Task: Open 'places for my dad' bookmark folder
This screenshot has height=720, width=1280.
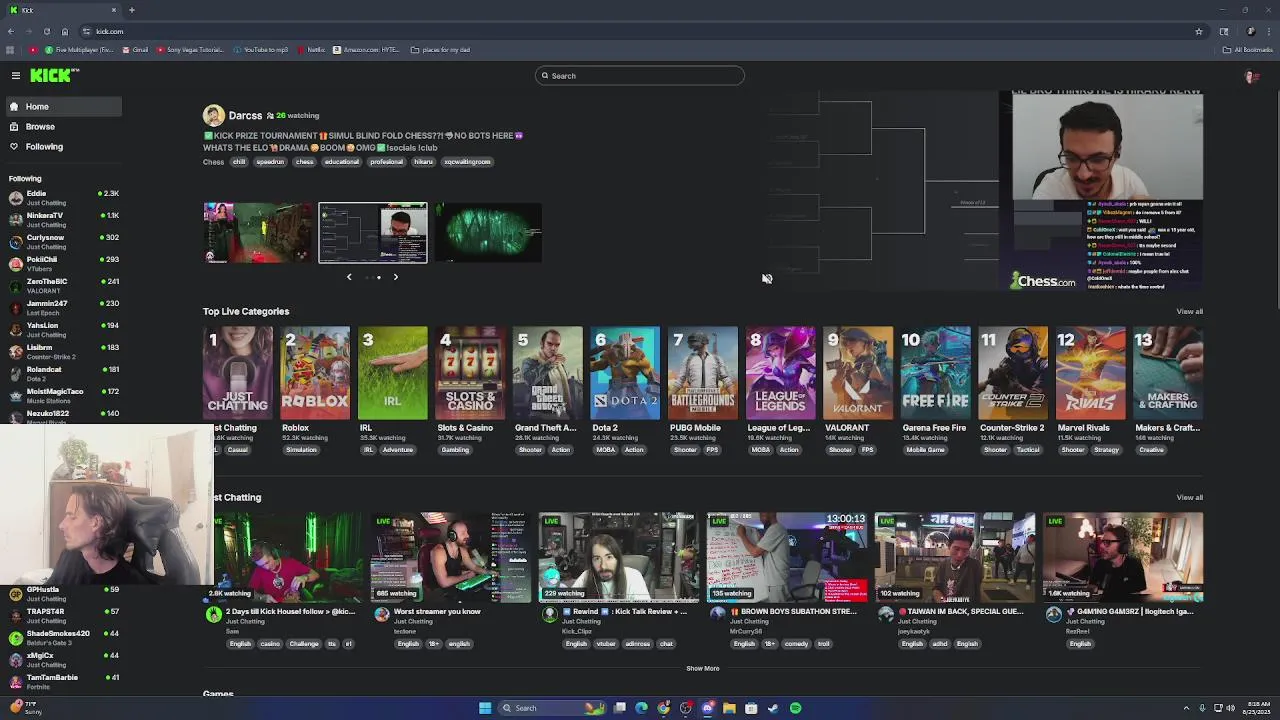Action: pyautogui.click(x=441, y=49)
